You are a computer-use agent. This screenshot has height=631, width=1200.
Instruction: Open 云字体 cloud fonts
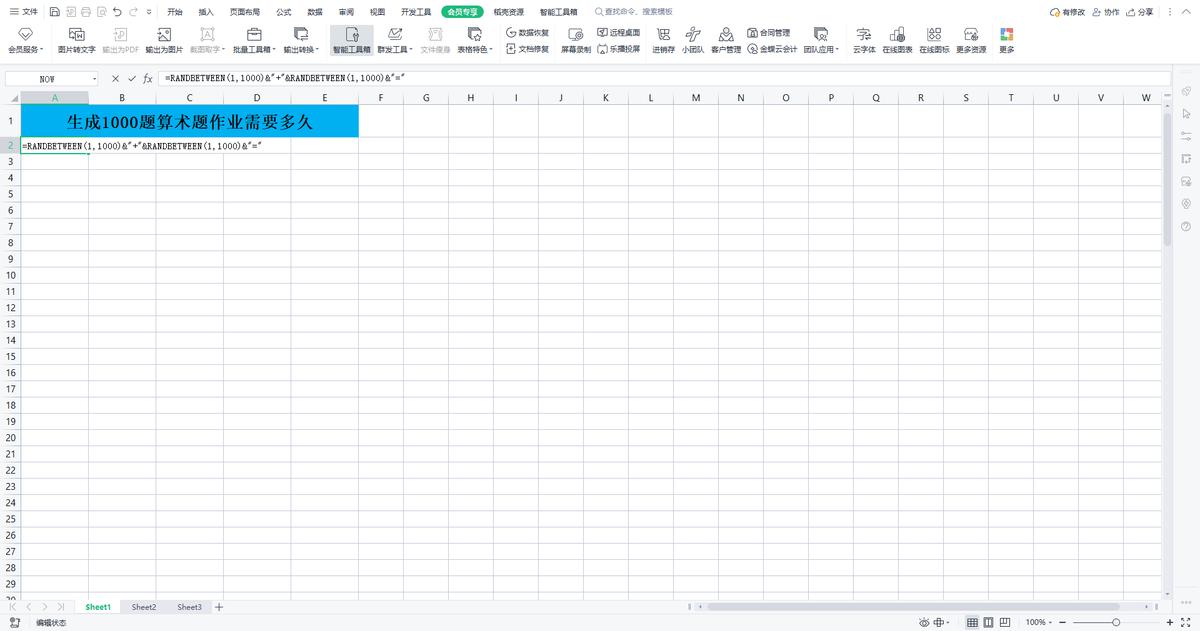pos(864,40)
